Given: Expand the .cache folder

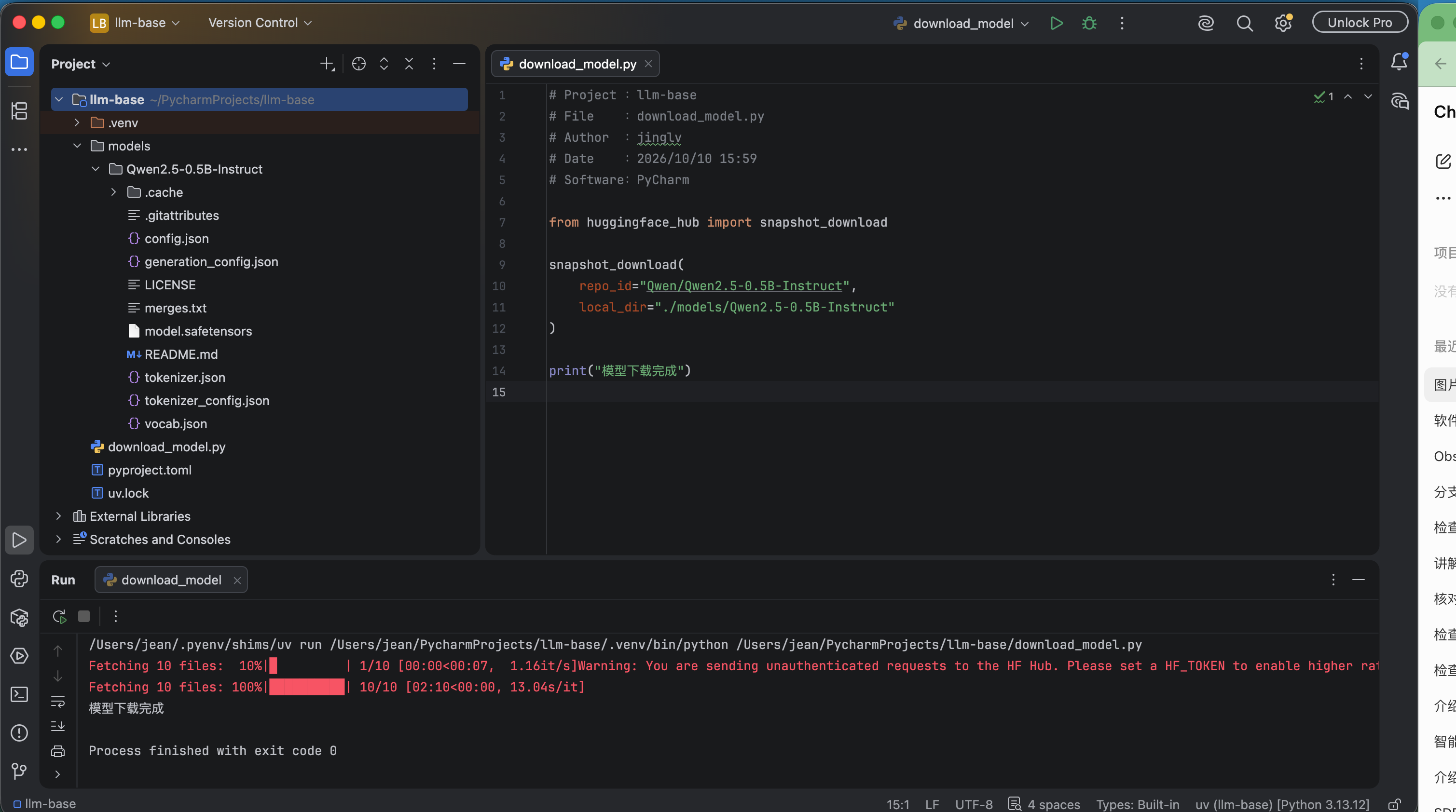Looking at the screenshot, I should coord(113,192).
